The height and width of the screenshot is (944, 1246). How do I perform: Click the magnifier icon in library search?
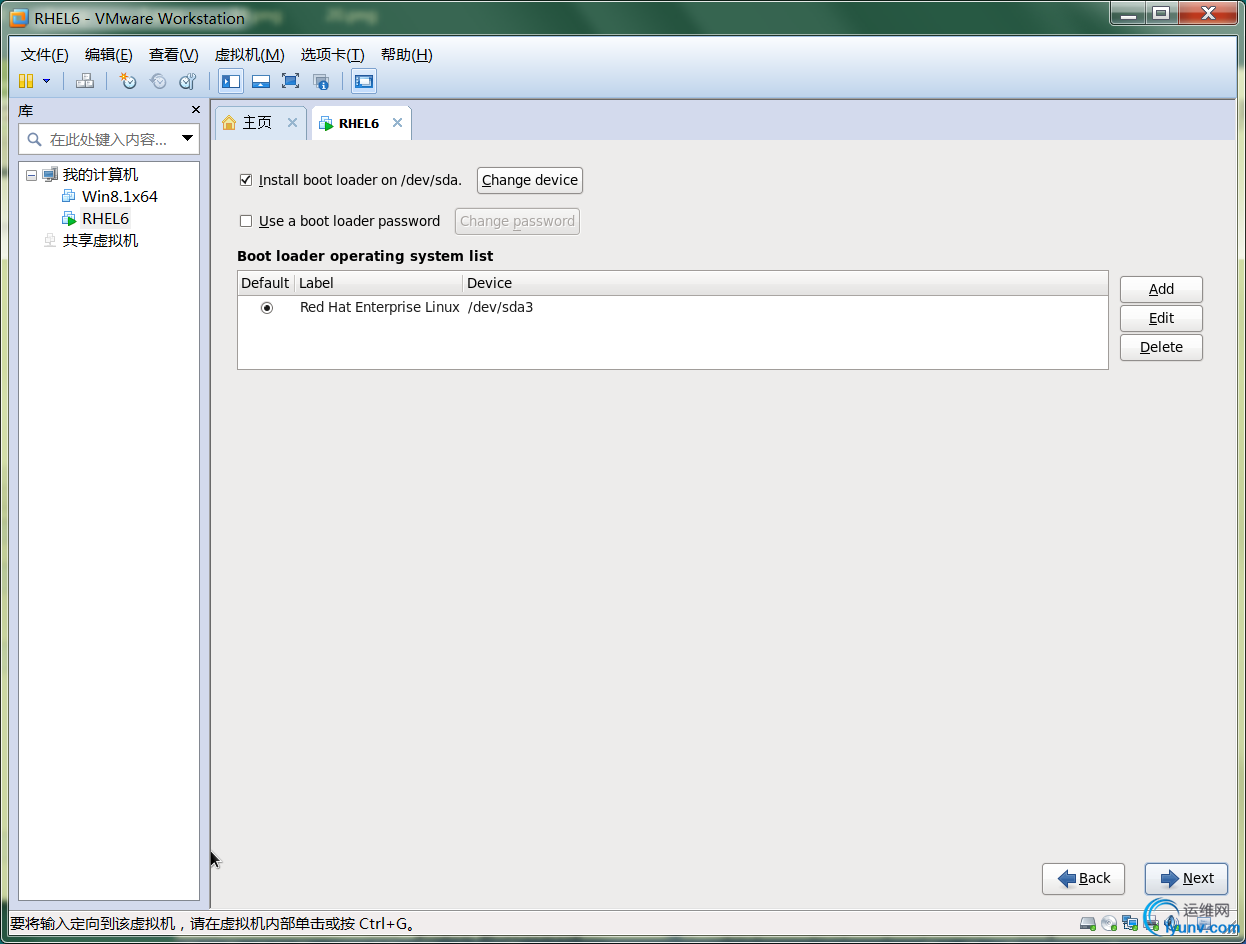pos(35,139)
